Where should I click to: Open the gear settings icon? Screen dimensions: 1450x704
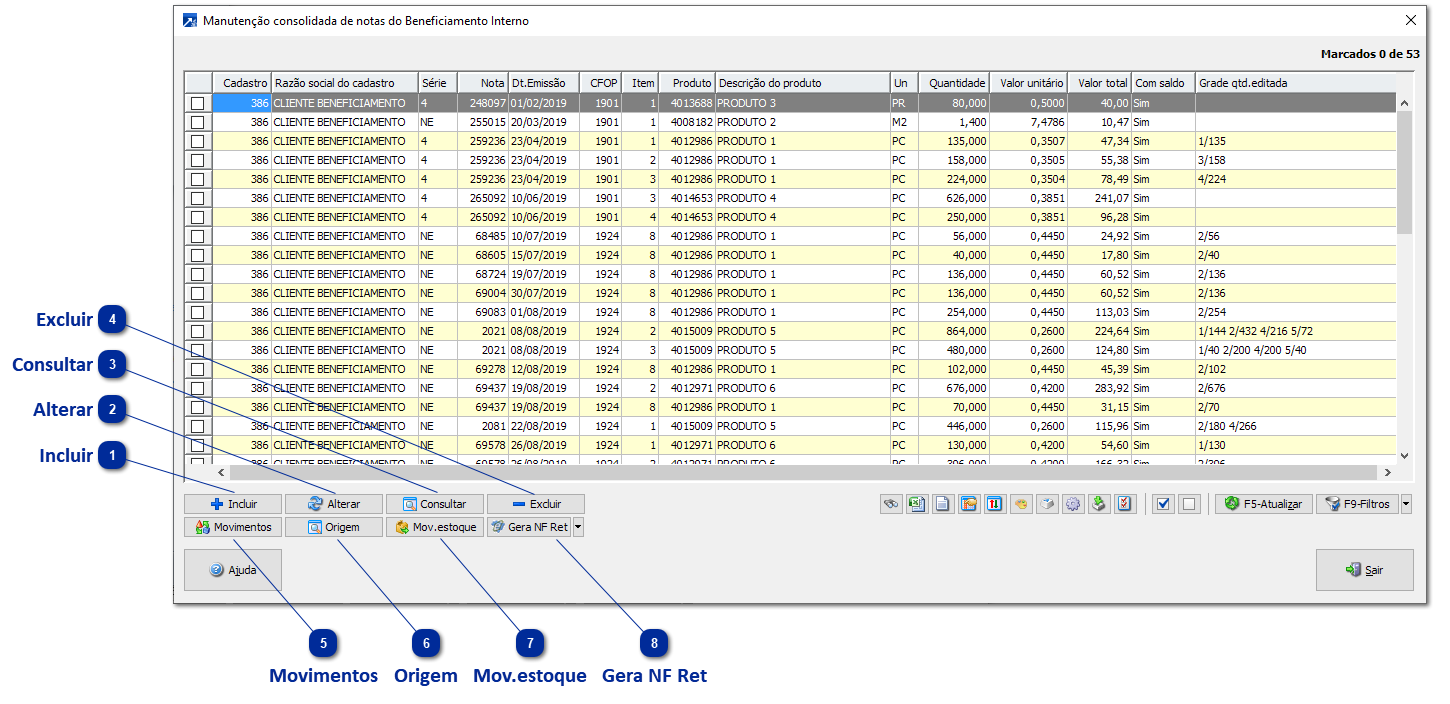1073,504
